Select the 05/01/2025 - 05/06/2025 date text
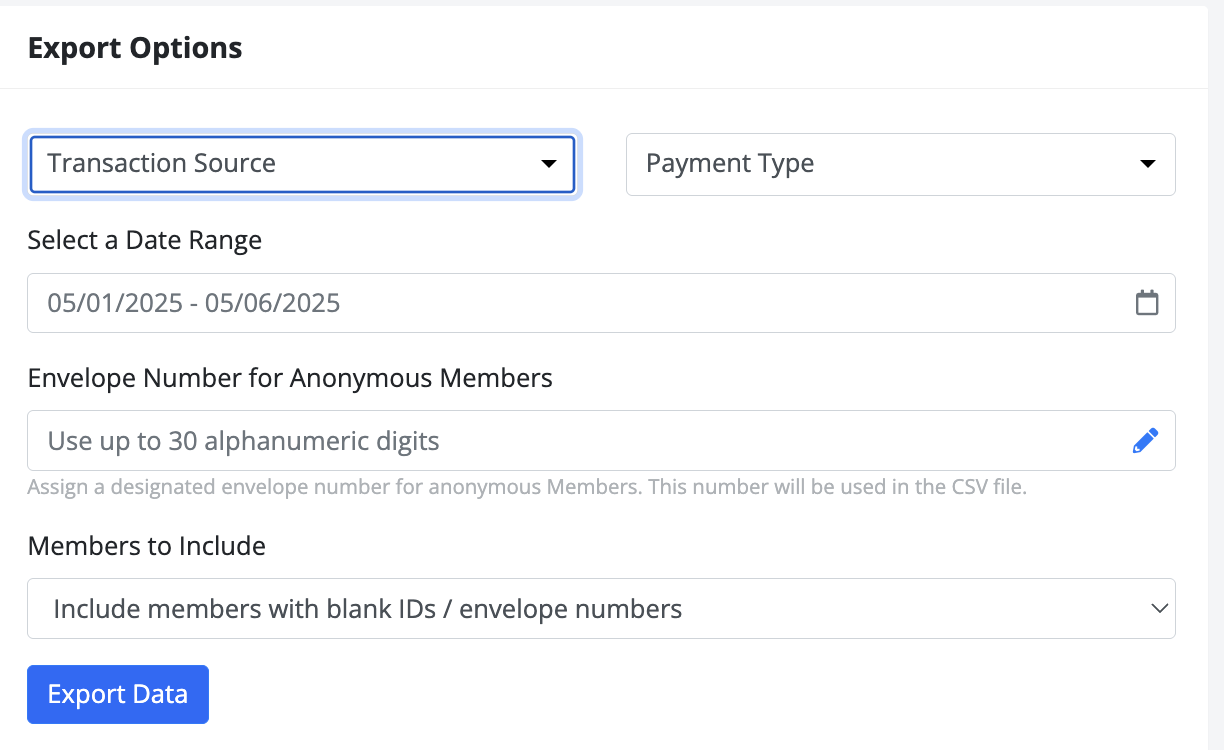The width and height of the screenshot is (1224, 750). tap(194, 303)
